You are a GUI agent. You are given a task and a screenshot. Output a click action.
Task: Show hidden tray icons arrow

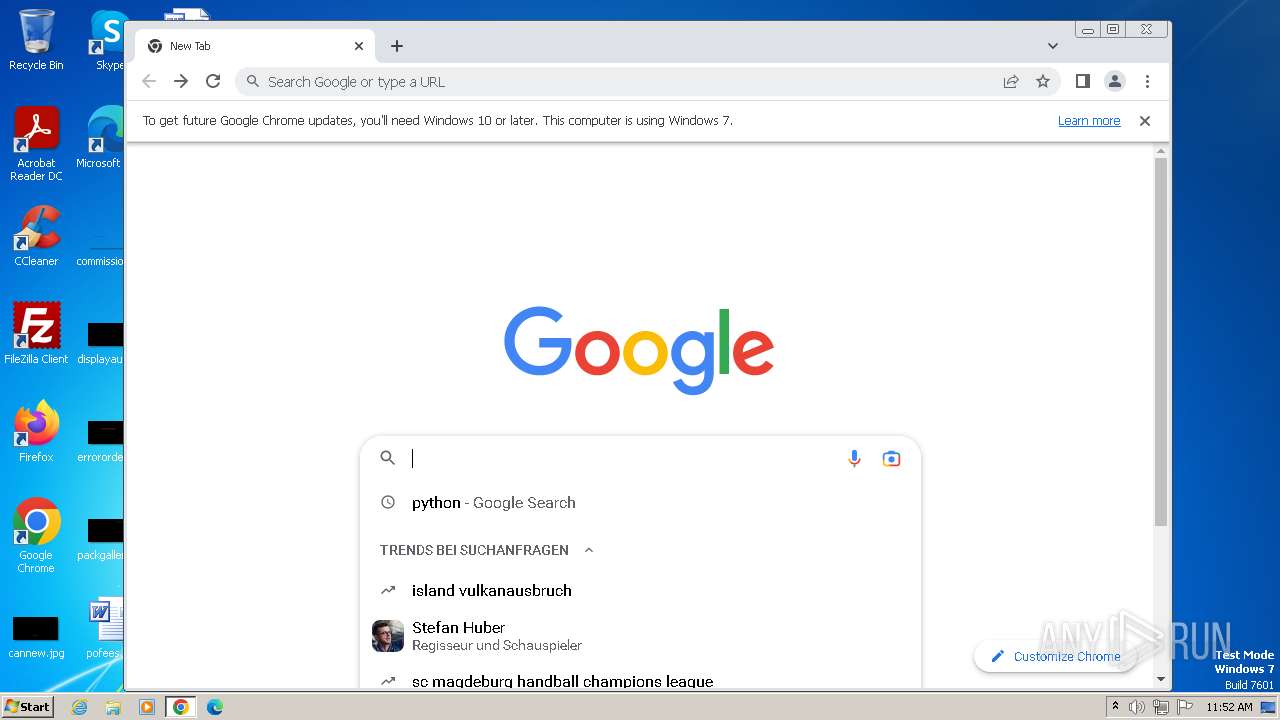[x=1116, y=707]
